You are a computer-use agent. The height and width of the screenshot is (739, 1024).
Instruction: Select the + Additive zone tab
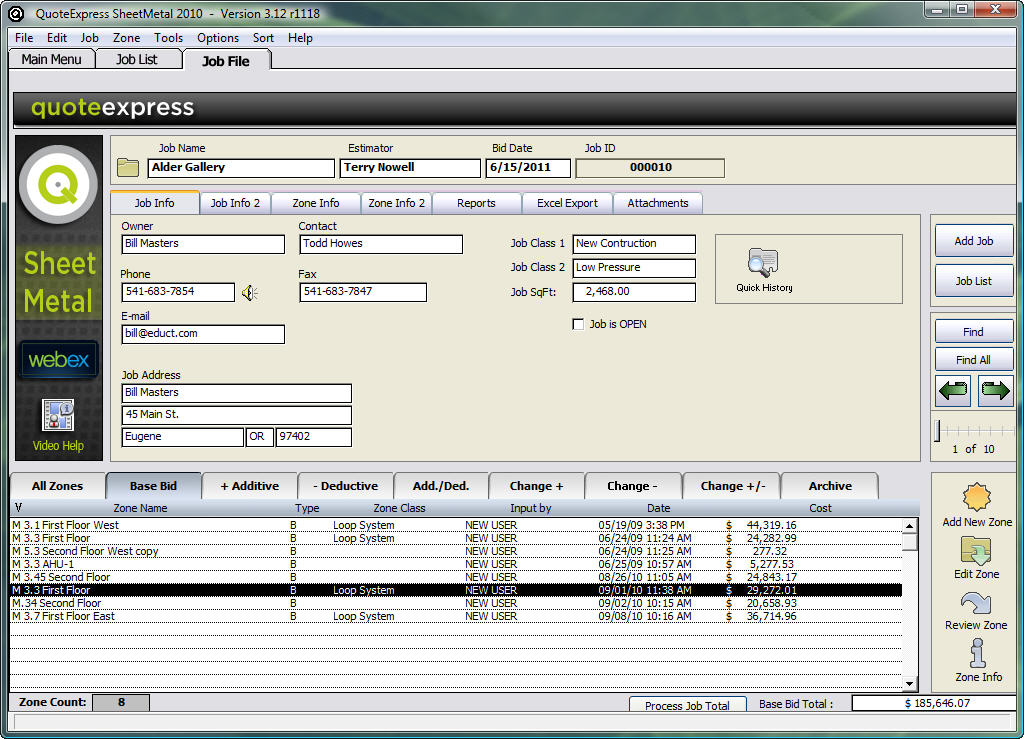[249, 486]
